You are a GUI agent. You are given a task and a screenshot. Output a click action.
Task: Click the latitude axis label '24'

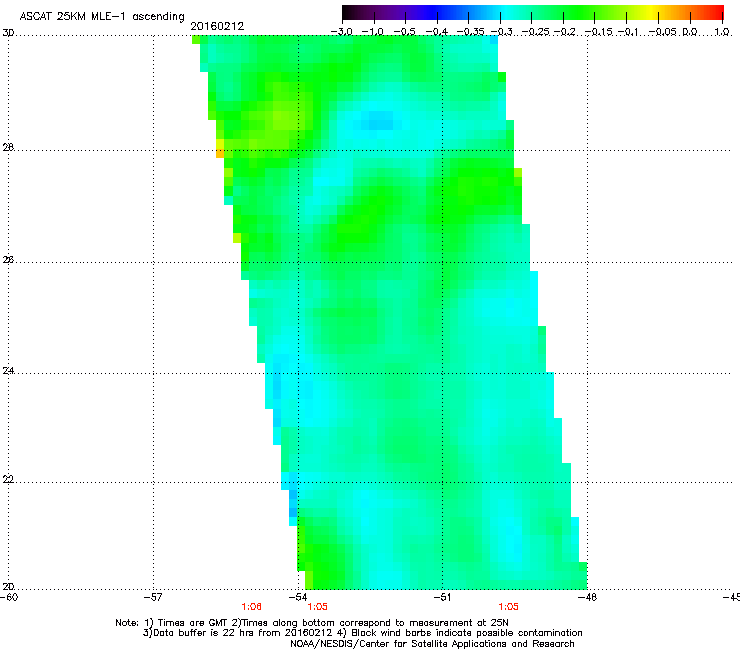8,371
